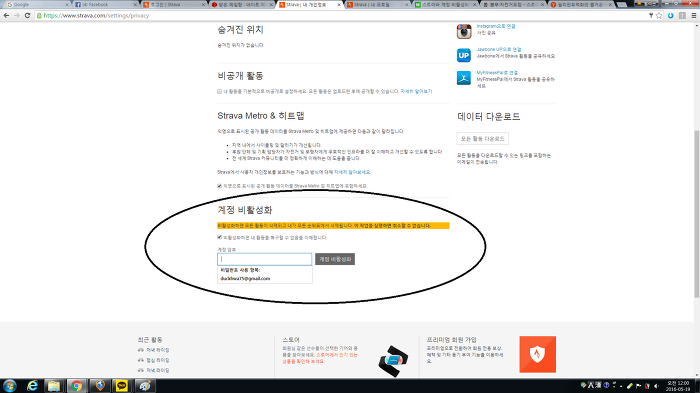Open the orange store popular products link

320,358
